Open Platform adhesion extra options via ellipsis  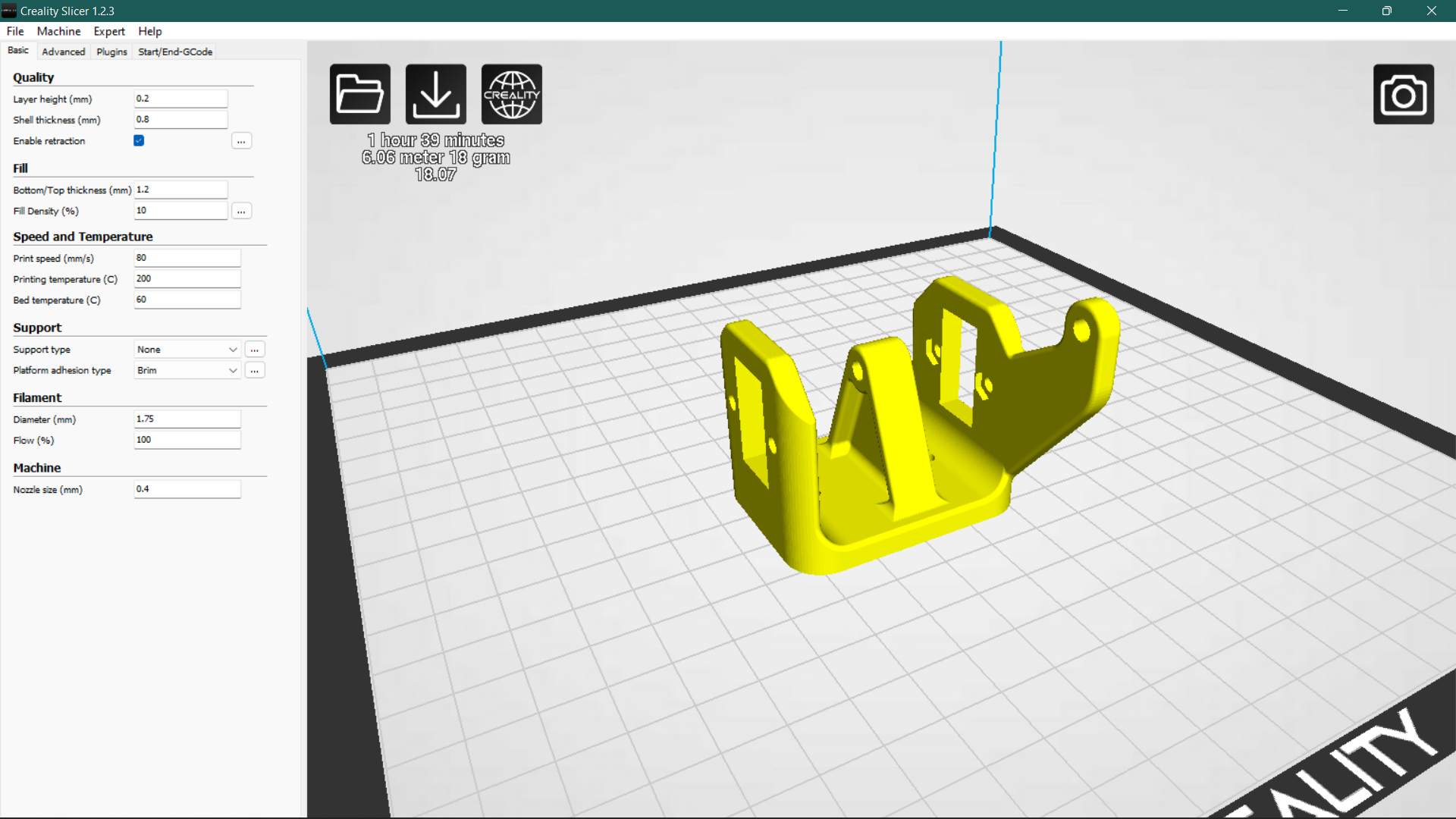click(255, 370)
